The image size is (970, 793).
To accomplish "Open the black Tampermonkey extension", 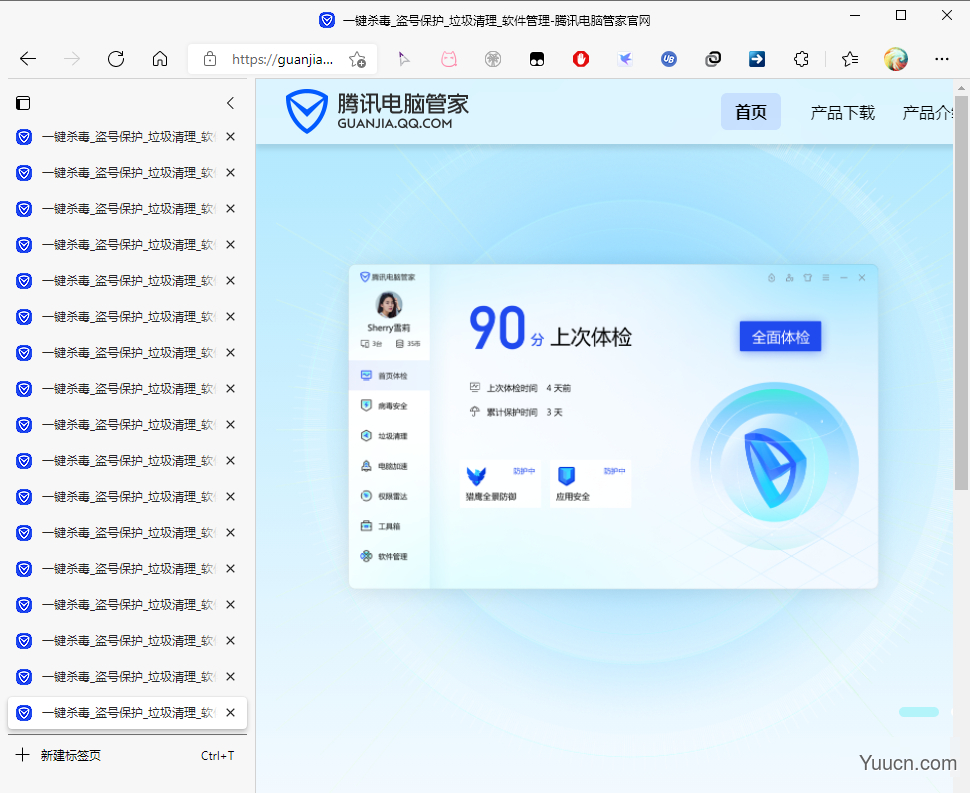I will [536, 59].
